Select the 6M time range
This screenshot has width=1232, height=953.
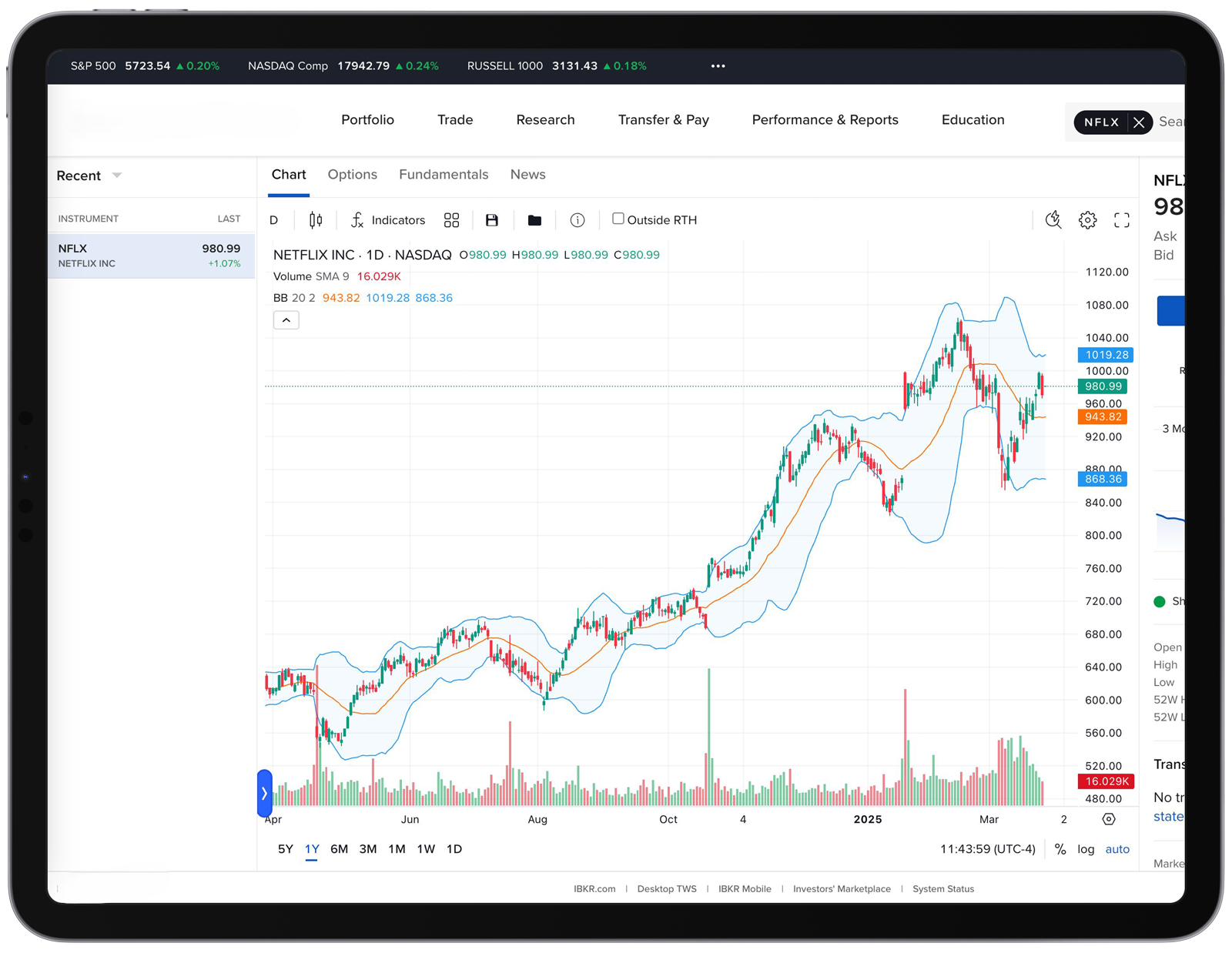pos(340,849)
